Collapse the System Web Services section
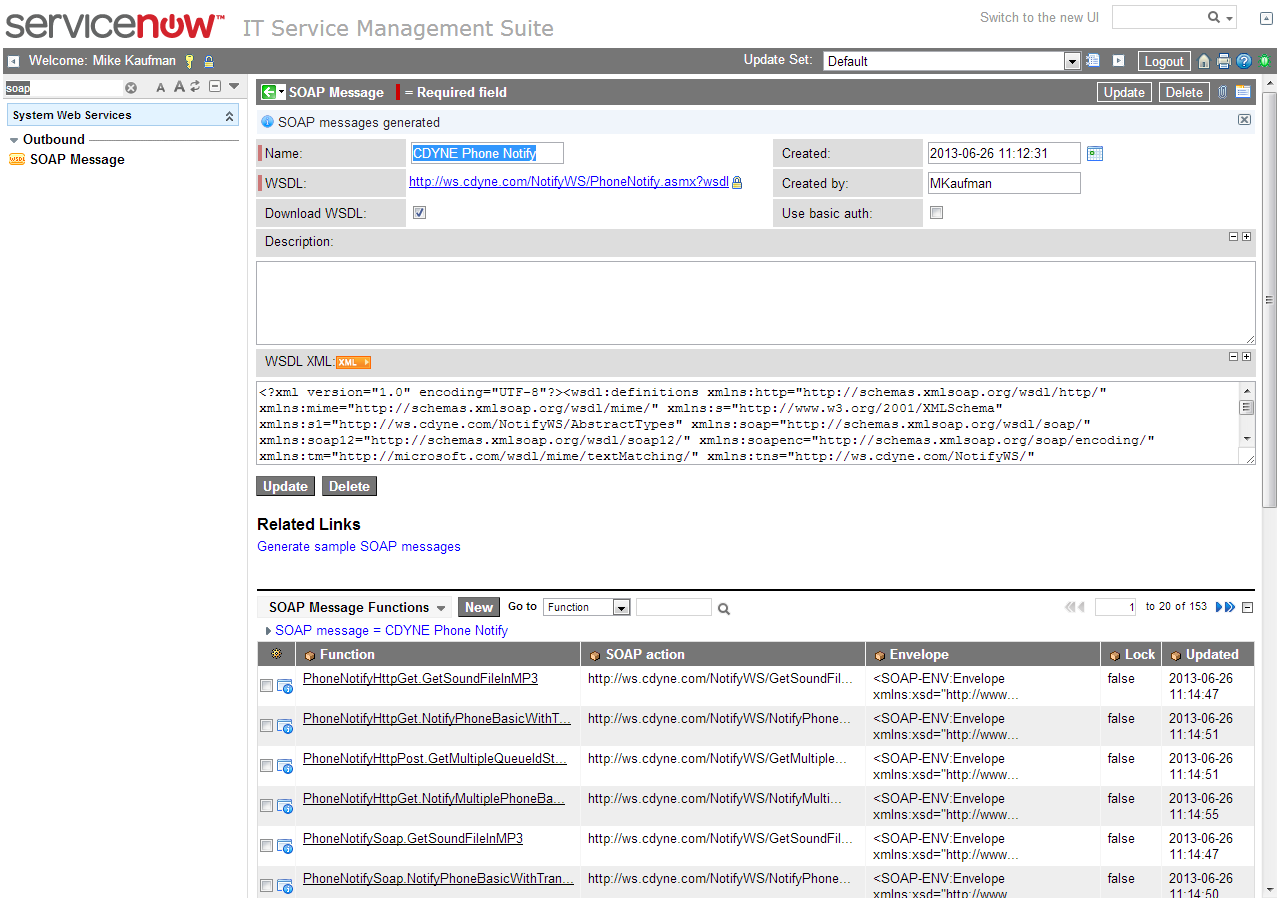The width and height of the screenshot is (1280, 899). click(229, 116)
